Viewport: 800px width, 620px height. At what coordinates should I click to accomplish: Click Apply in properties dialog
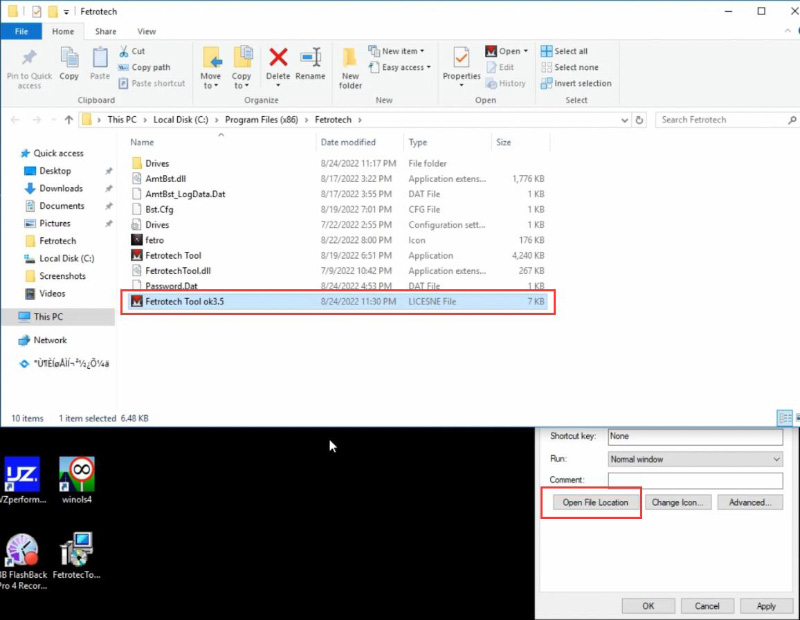(x=766, y=606)
